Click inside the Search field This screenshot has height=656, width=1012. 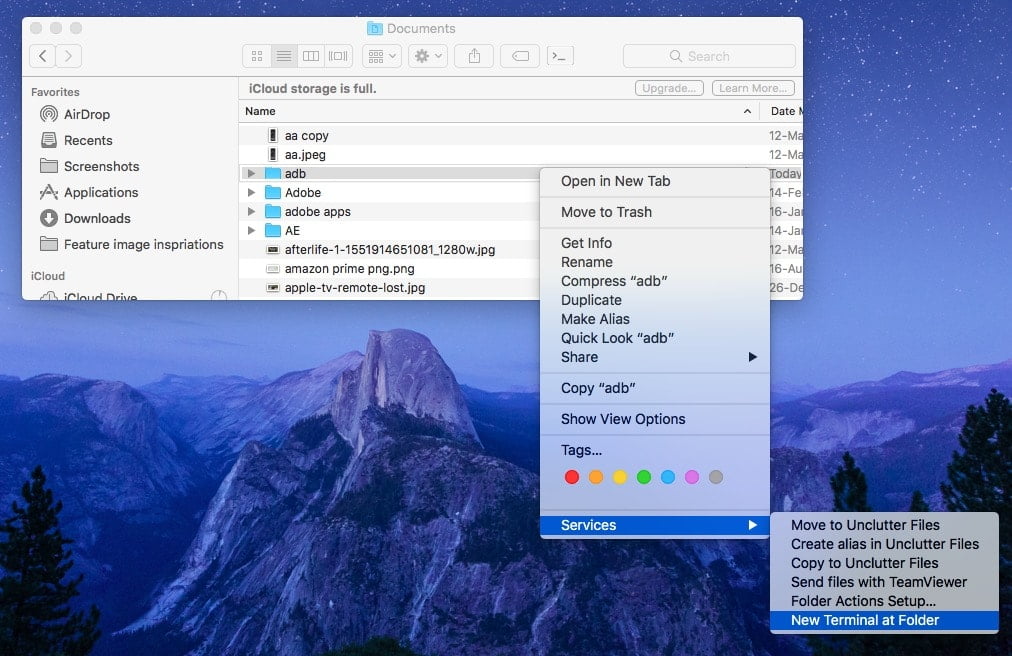(x=710, y=56)
